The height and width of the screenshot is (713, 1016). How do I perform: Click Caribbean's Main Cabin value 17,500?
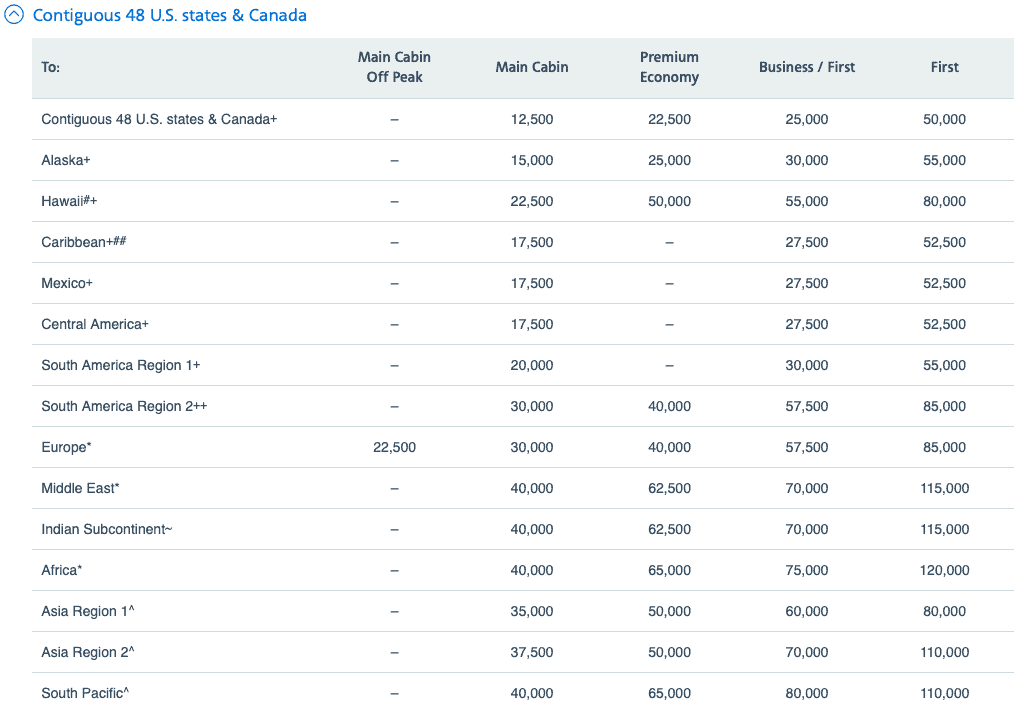531,242
